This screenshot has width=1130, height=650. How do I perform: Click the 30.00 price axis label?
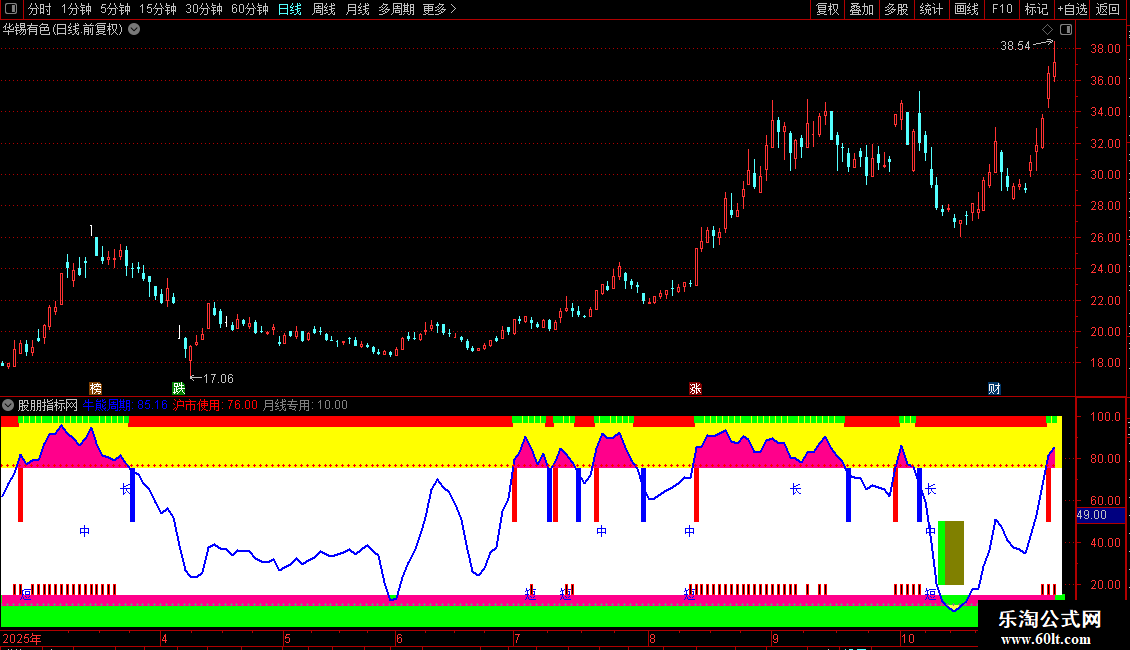1105,174
